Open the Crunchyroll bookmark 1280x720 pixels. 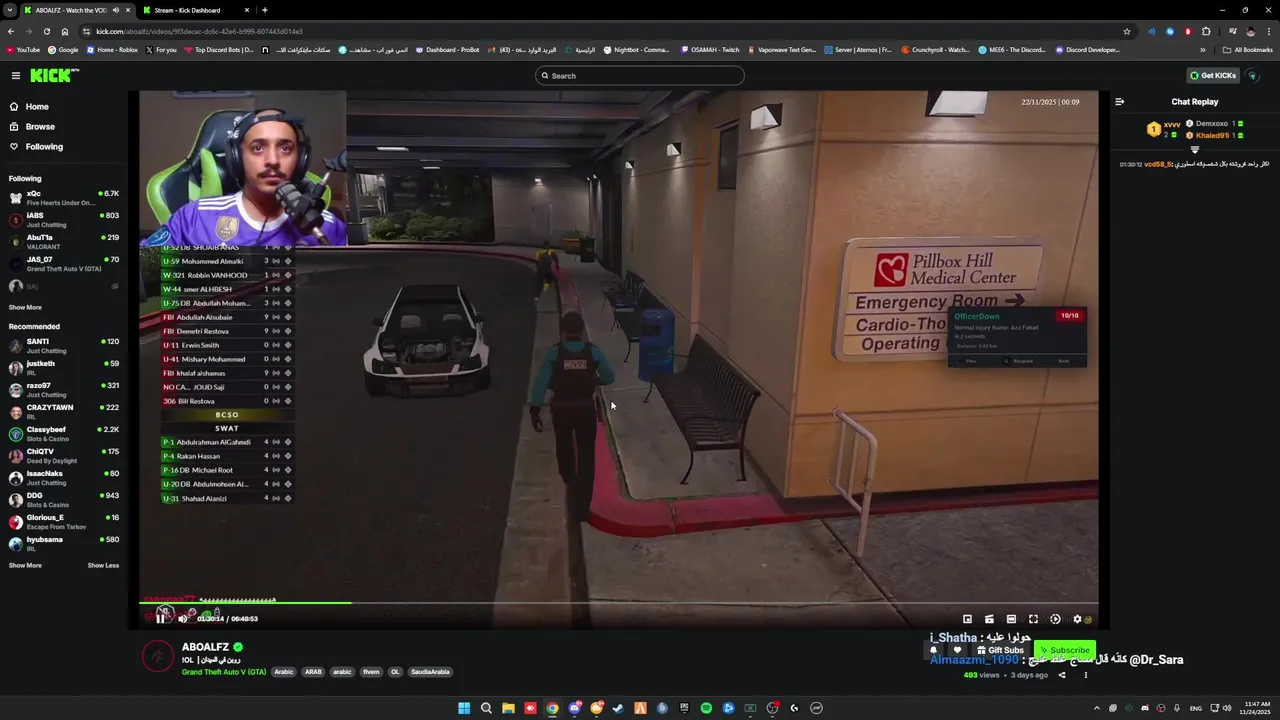936,49
